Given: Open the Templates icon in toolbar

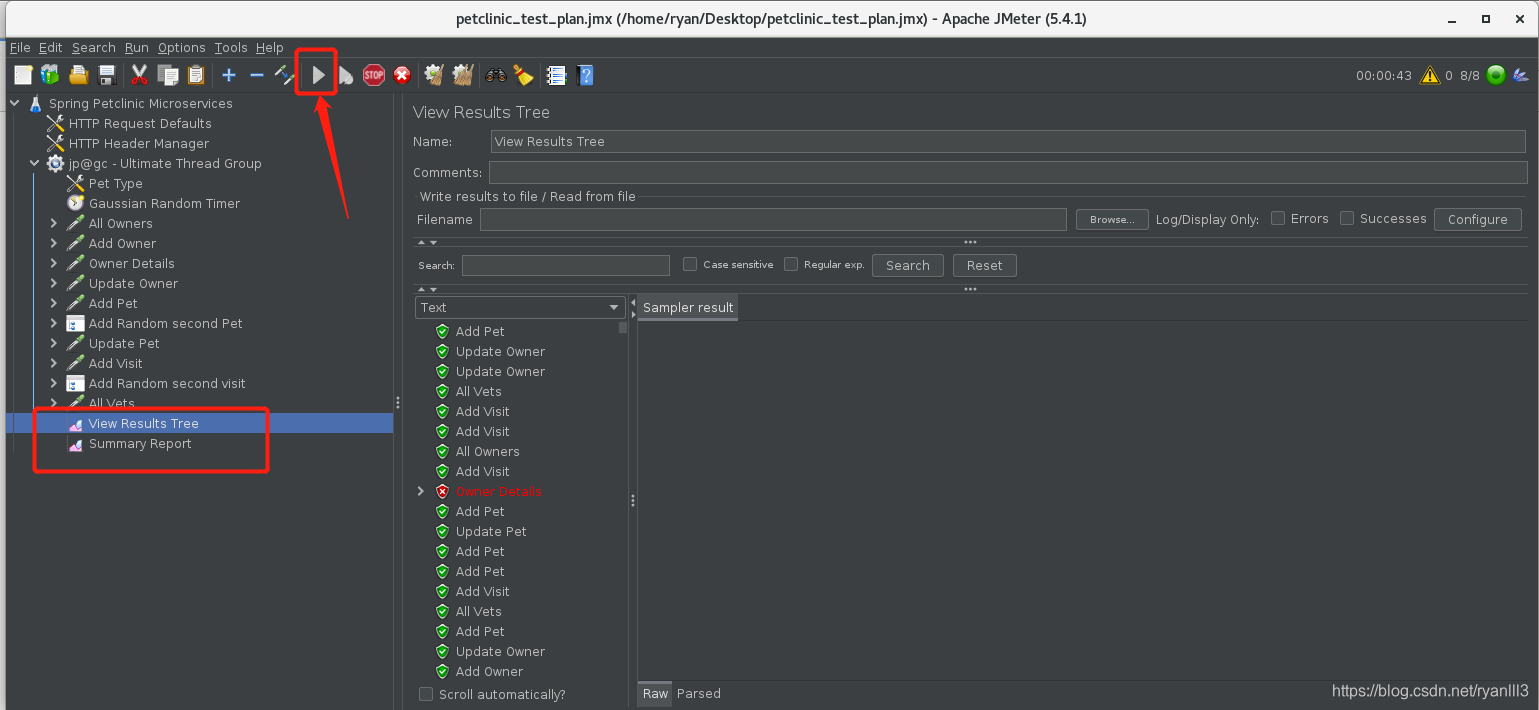Looking at the screenshot, I should pos(50,75).
